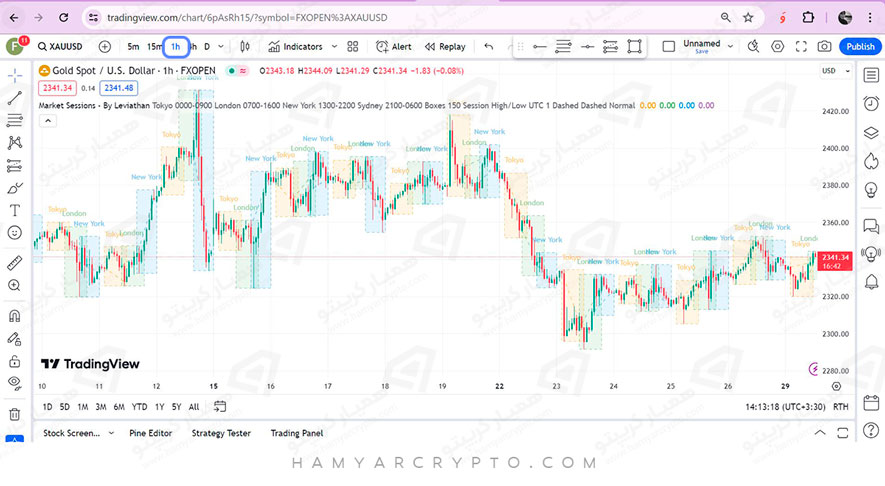The image size is (885, 486).
Task: Toggle magnet mode in left toolbar
Action: (x=15, y=316)
